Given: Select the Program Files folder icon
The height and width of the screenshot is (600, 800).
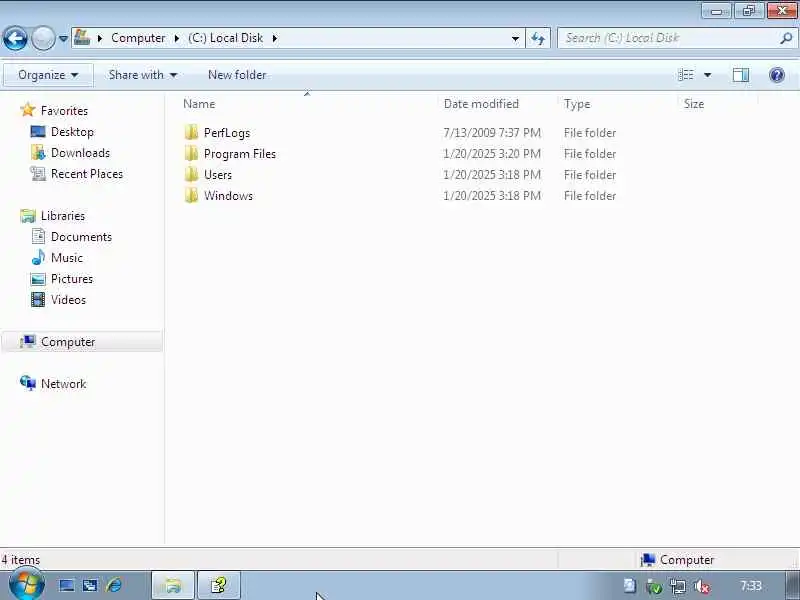Looking at the screenshot, I should tap(191, 154).
